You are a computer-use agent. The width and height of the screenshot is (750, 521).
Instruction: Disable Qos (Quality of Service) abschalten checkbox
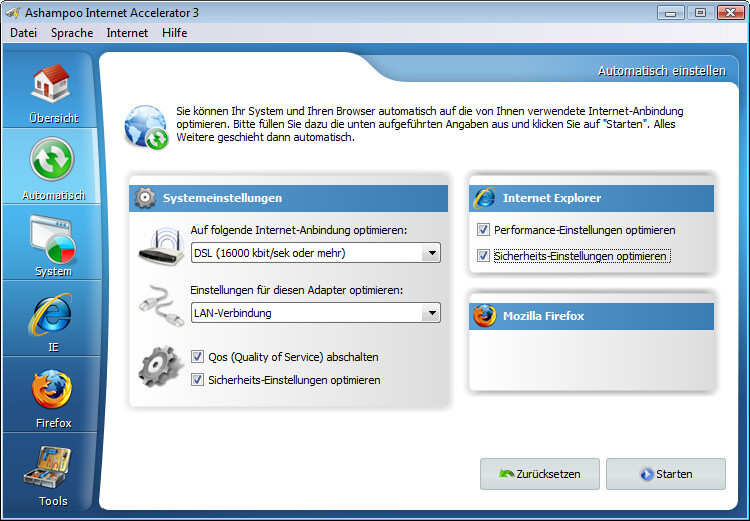pos(197,357)
